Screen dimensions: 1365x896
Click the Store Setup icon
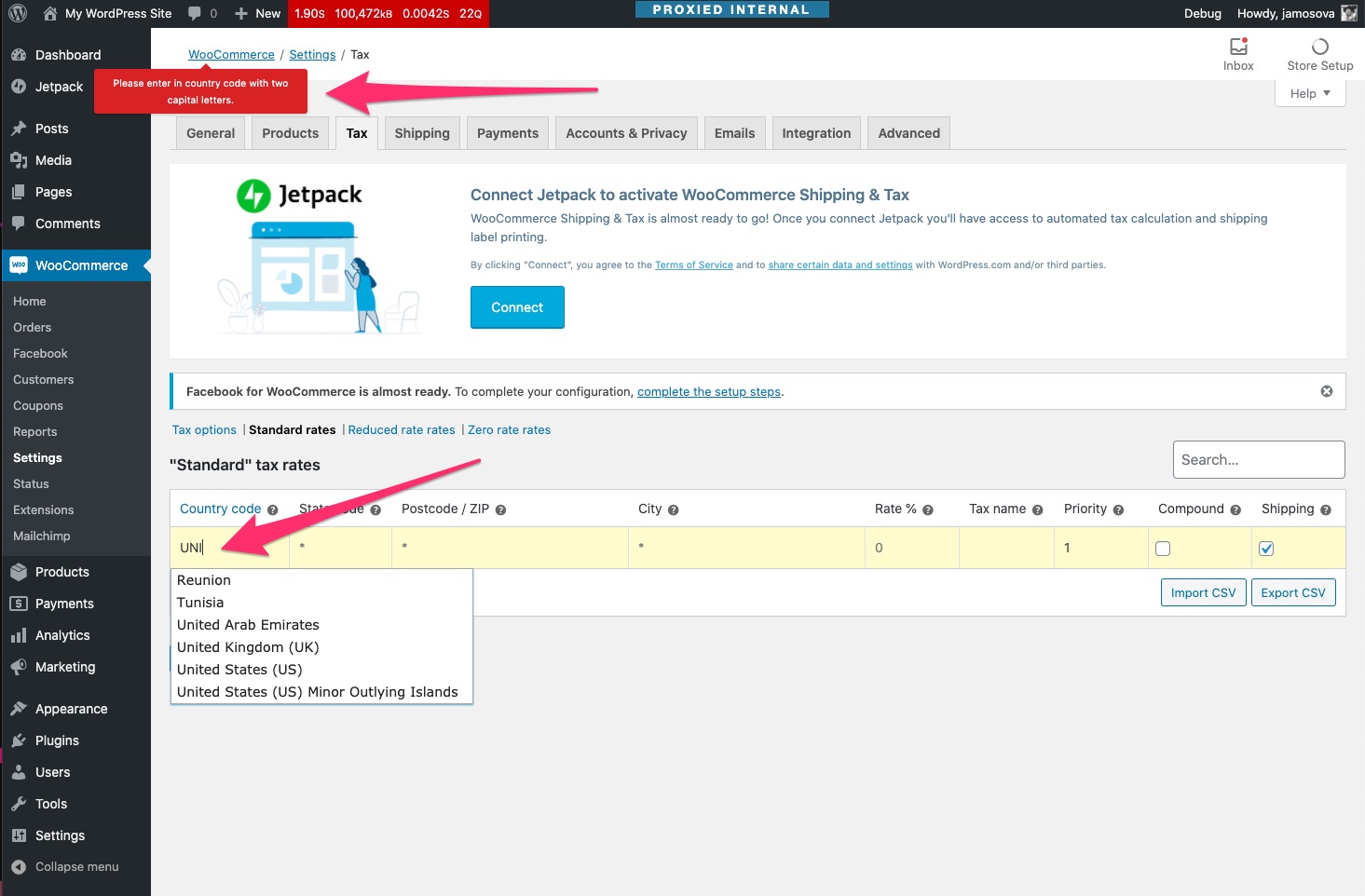pyautogui.click(x=1319, y=53)
